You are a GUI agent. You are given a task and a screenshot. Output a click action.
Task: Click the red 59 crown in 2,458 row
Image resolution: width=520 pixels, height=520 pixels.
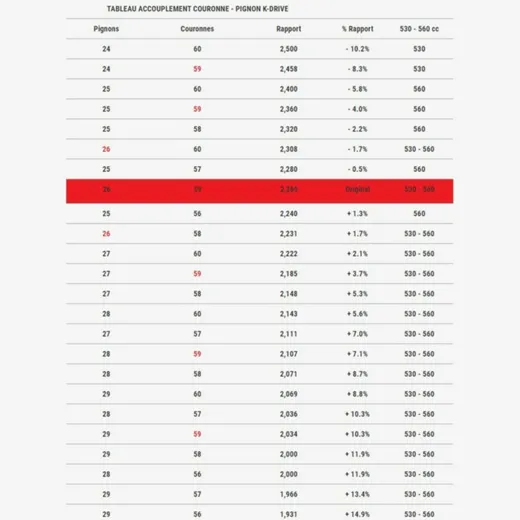pyautogui.click(x=197, y=69)
